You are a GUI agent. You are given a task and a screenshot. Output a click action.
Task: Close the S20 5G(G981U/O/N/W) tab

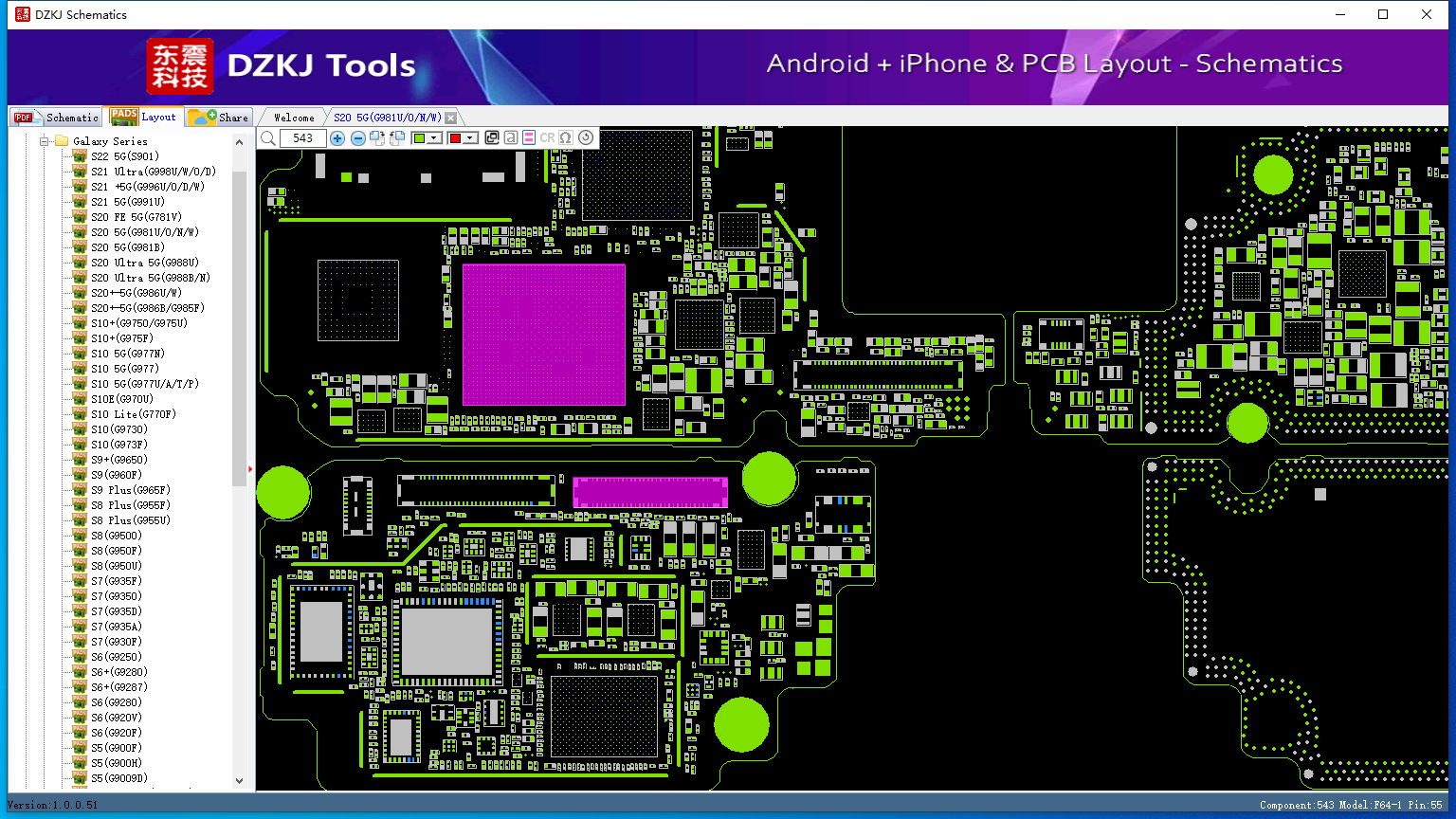(451, 118)
